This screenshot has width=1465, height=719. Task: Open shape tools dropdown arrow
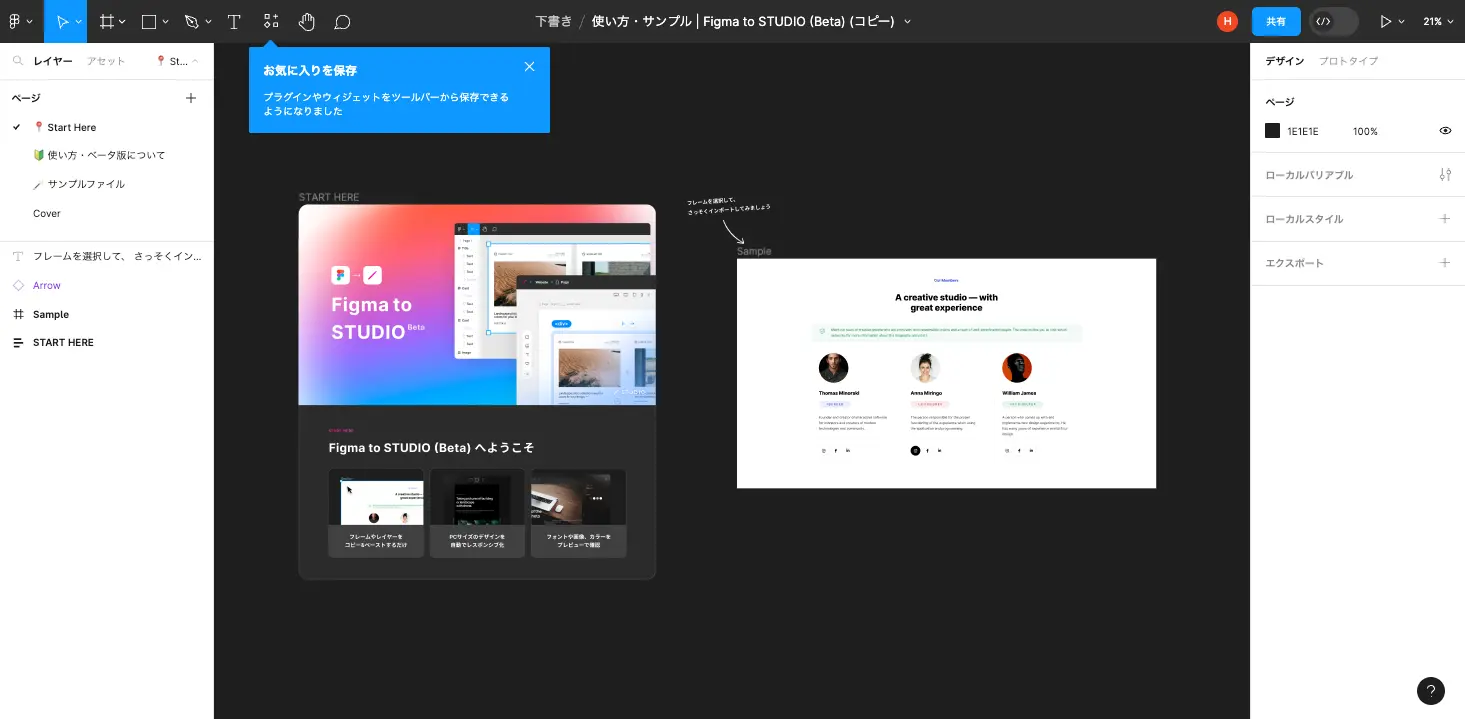165,22
